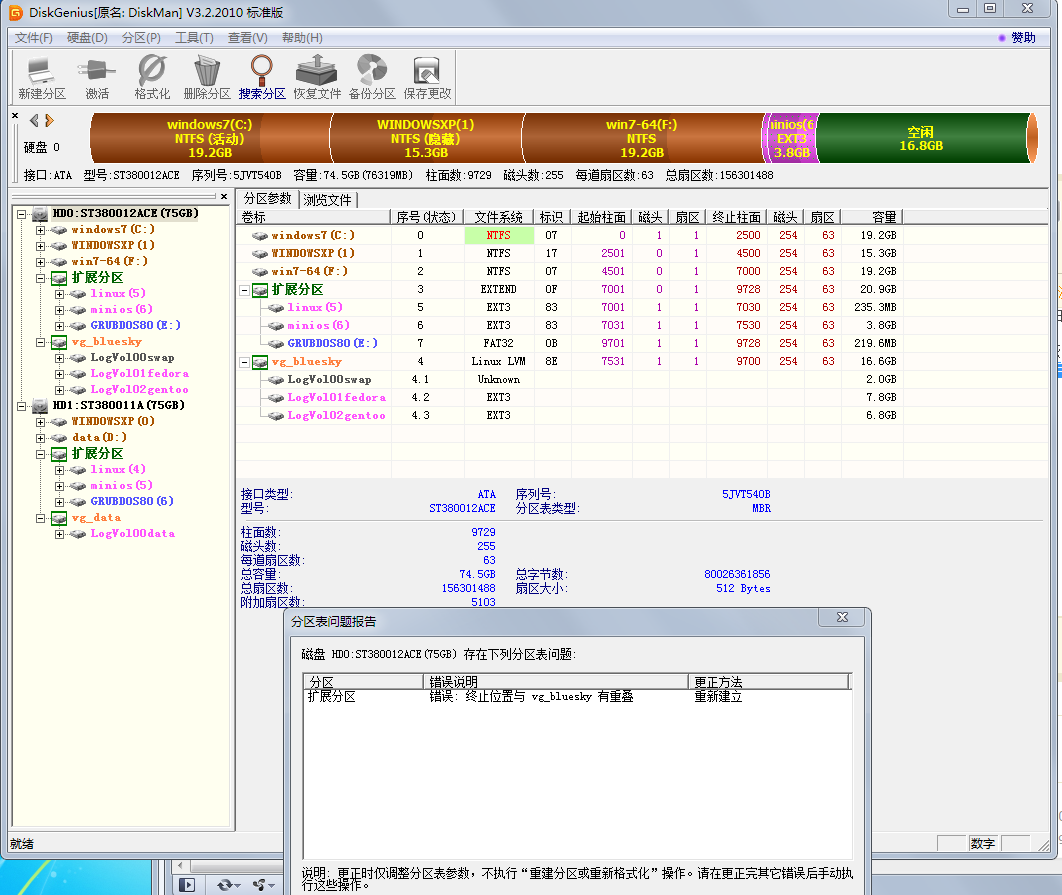Open the 工具(T) menu
Viewport: 1062px width, 895px height.
tap(194, 38)
